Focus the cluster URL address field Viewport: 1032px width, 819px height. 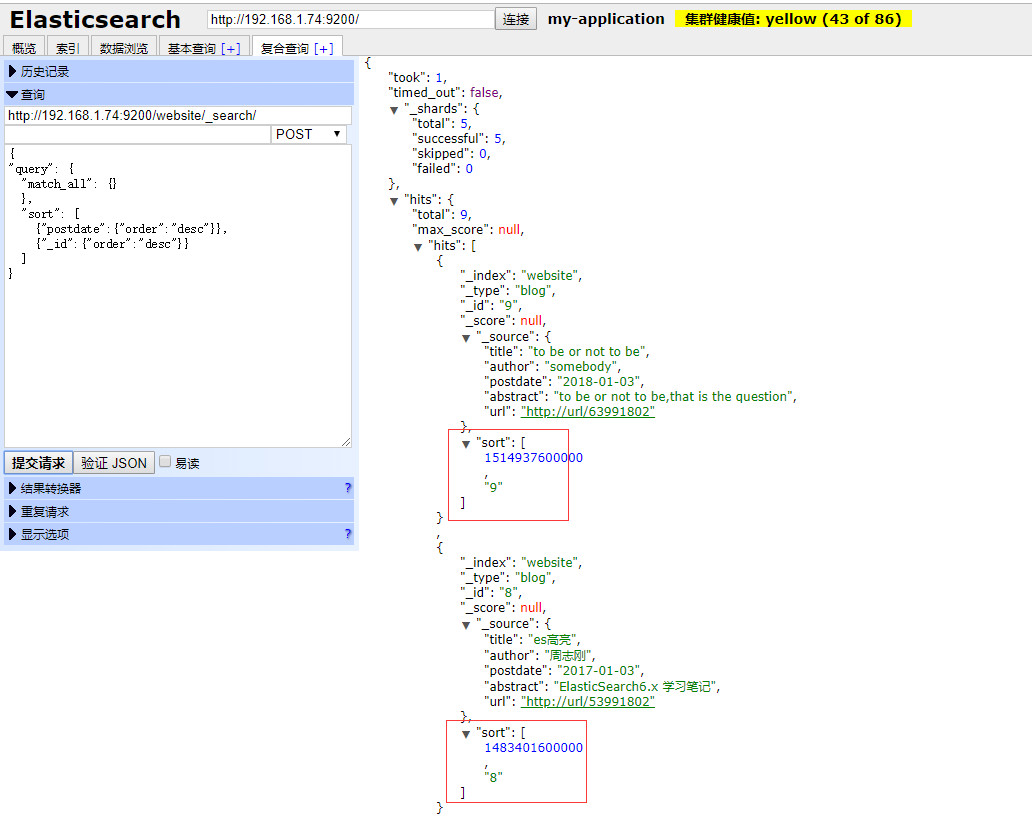coord(351,19)
